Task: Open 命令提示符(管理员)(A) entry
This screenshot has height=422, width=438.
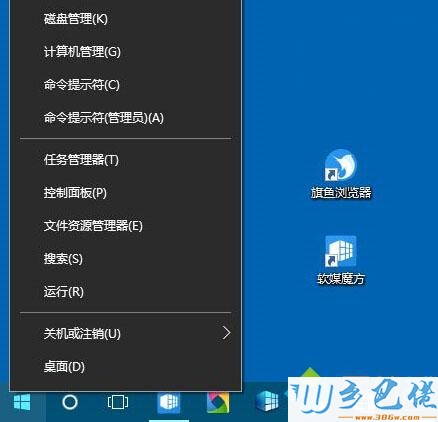Action: point(126,118)
